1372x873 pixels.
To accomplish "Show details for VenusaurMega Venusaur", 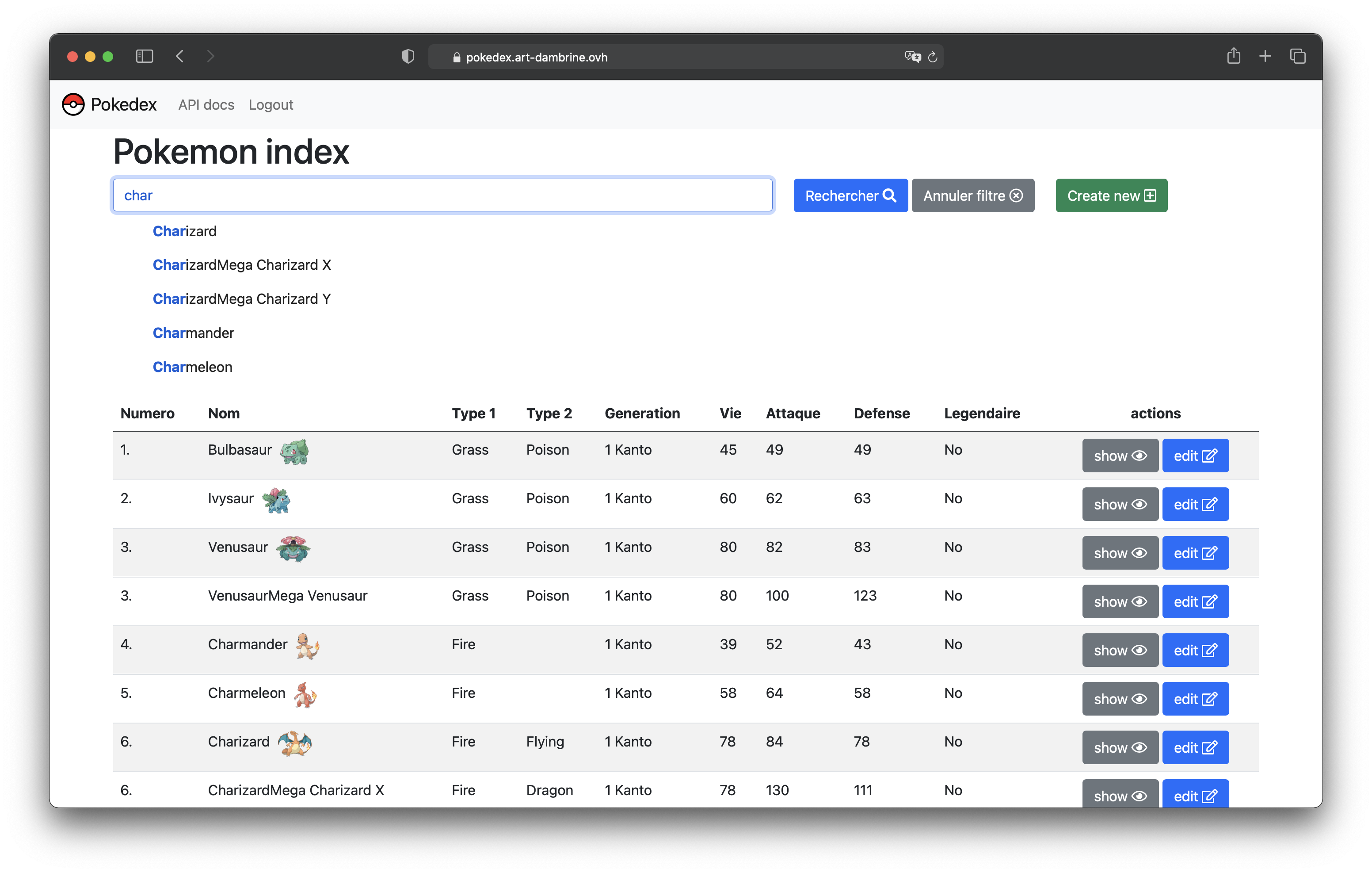I will click(1120, 601).
